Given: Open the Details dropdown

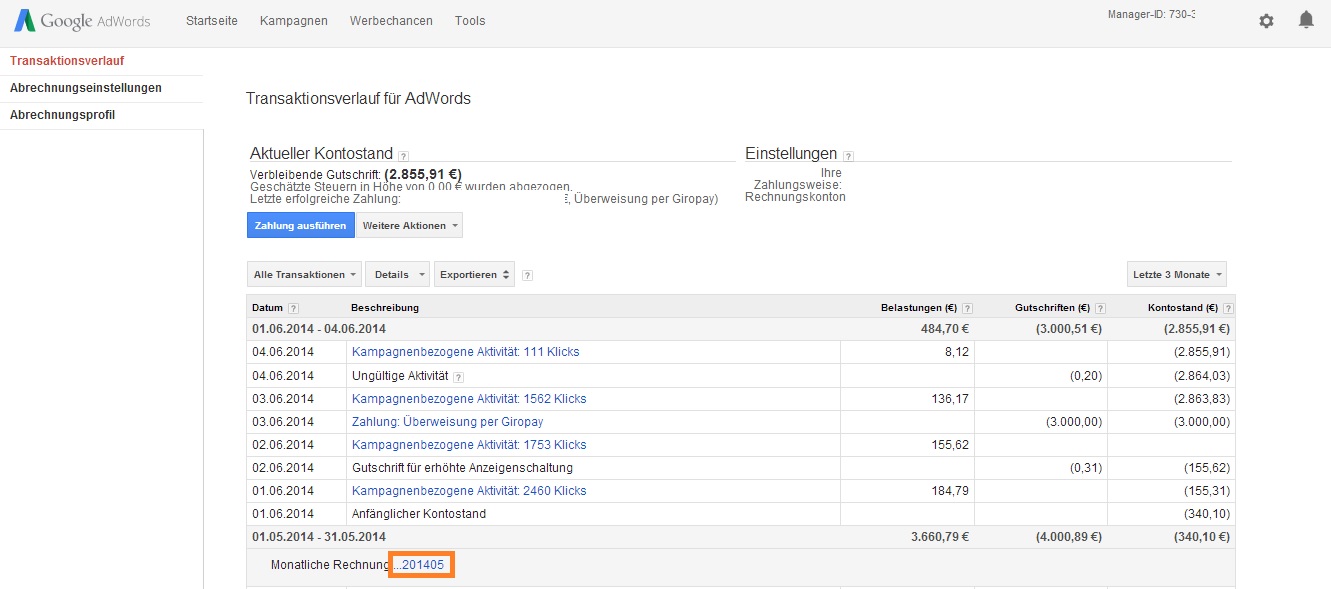Looking at the screenshot, I should pos(398,274).
